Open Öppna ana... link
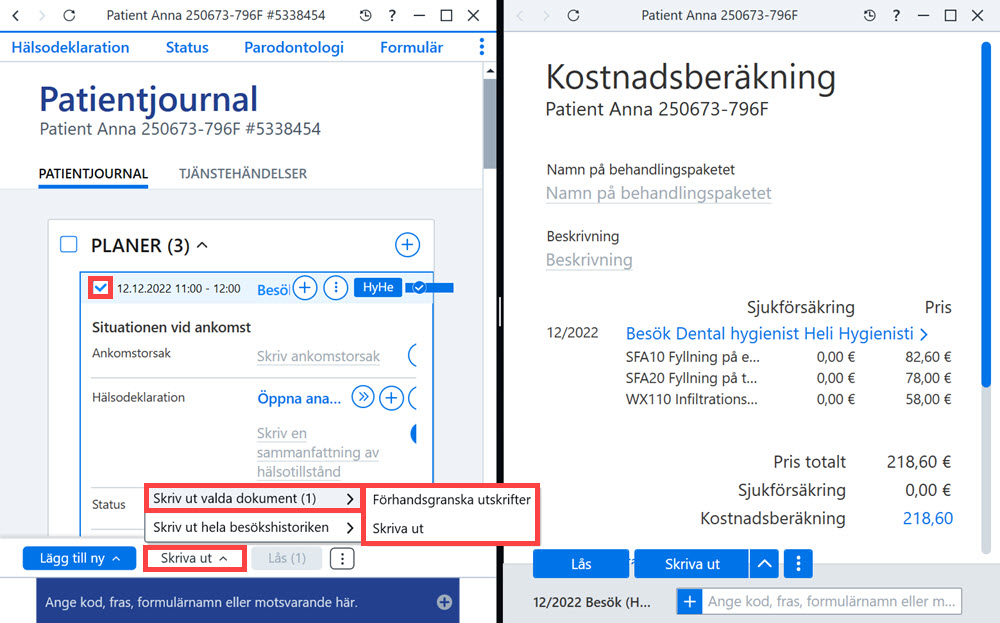The width and height of the screenshot is (1000, 623). click(299, 399)
